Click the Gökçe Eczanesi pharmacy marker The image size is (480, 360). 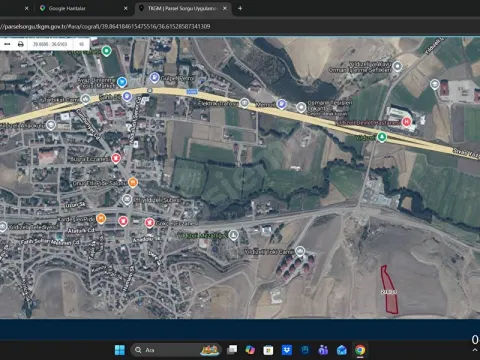pos(149,222)
